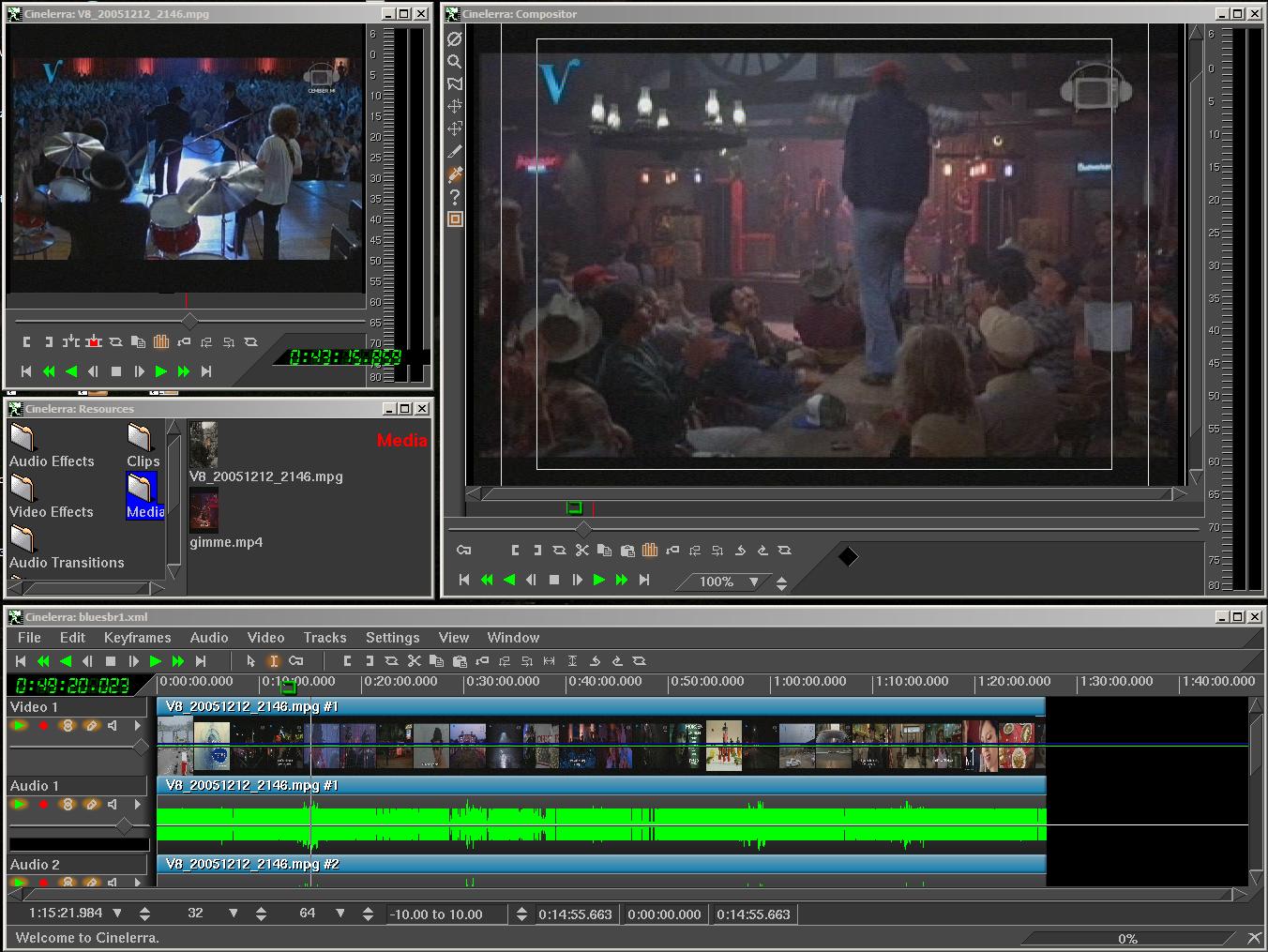1268x952 pixels.
Task: Click the paste icon in timeline toolbar
Action: [460, 661]
